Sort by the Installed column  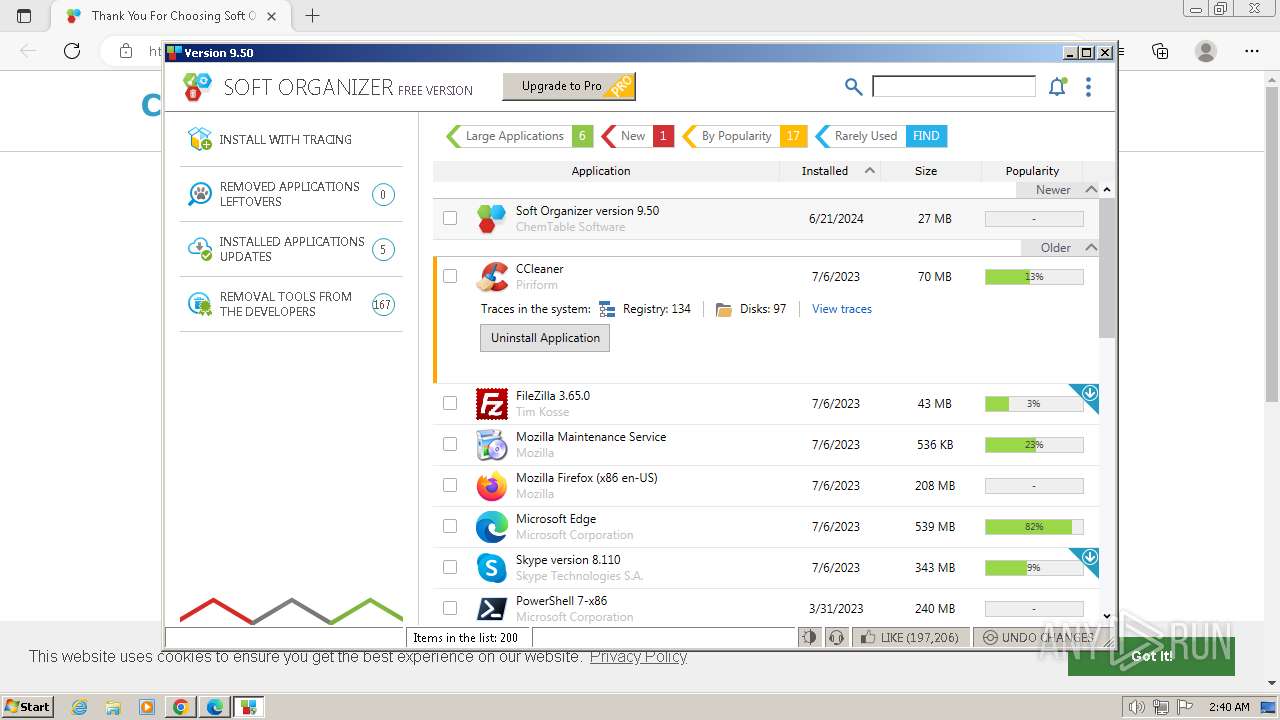pyautogui.click(x=831, y=171)
